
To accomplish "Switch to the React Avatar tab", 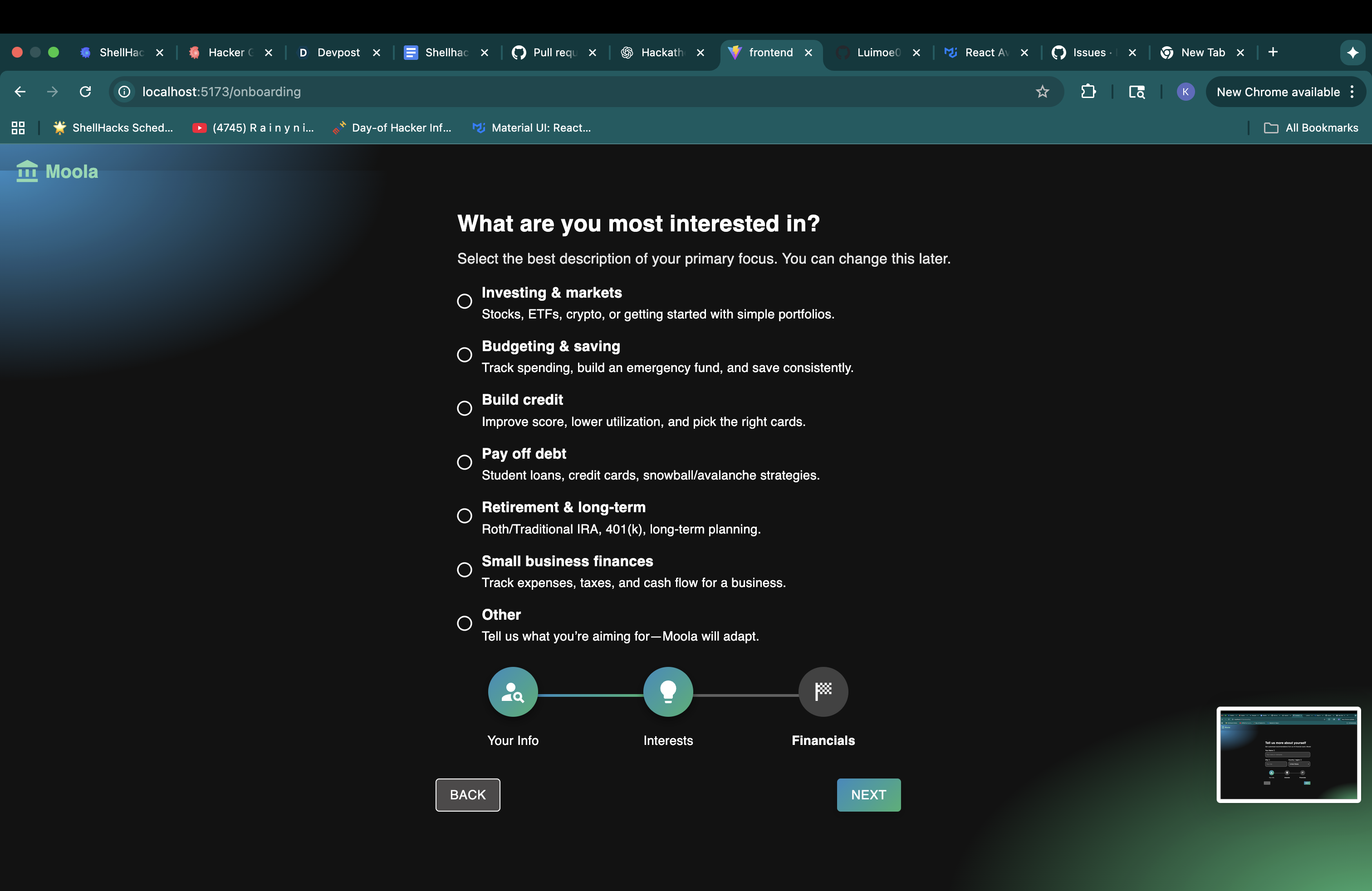I will click(986, 53).
